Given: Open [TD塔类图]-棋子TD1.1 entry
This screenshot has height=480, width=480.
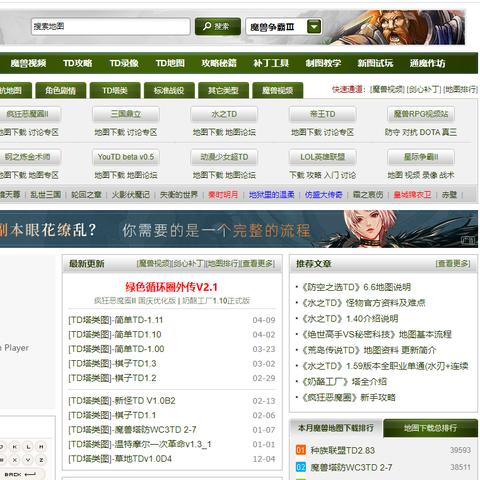Looking at the screenshot, I should [x=112, y=415].
